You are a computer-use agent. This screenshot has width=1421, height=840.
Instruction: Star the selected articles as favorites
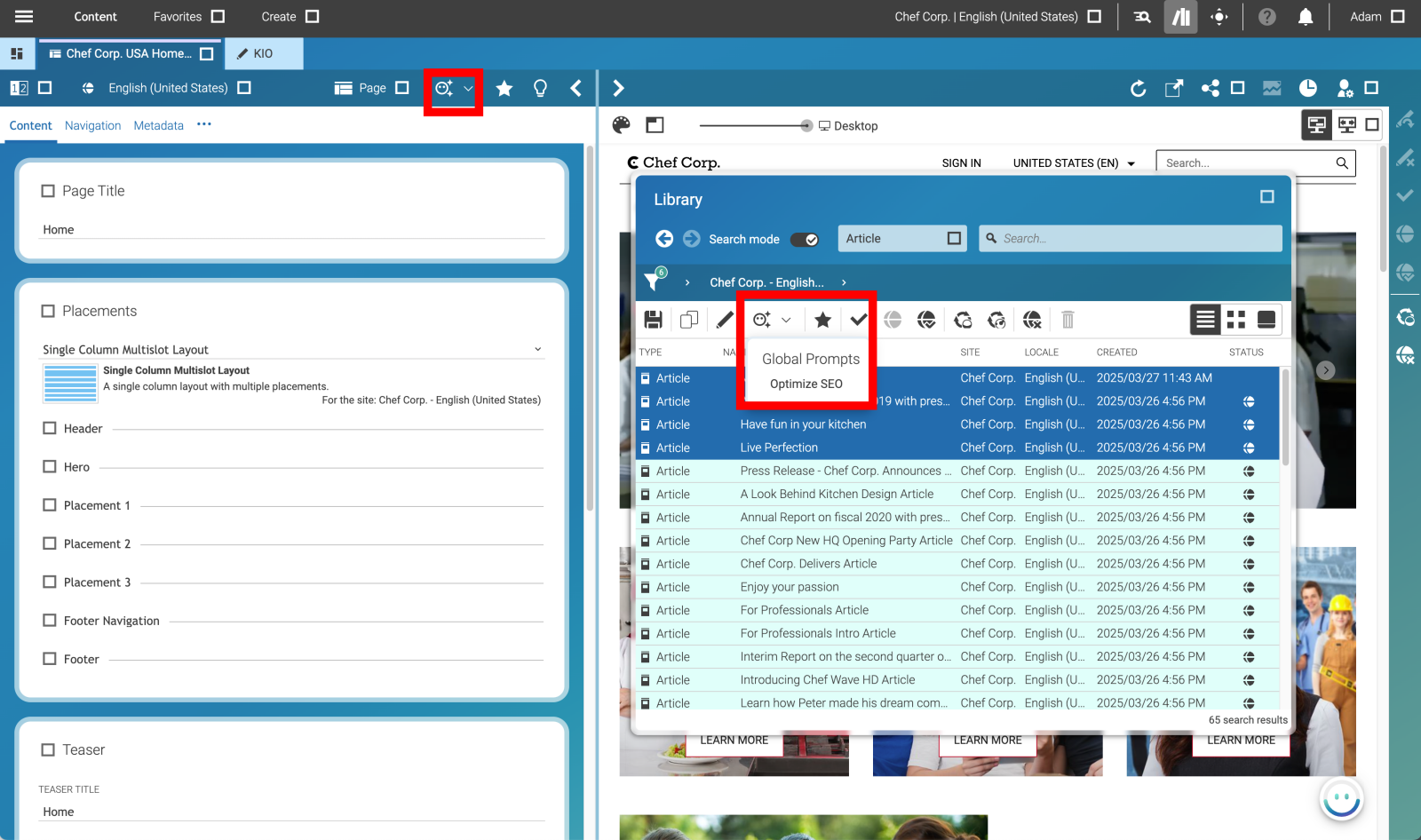click(822, 319)
